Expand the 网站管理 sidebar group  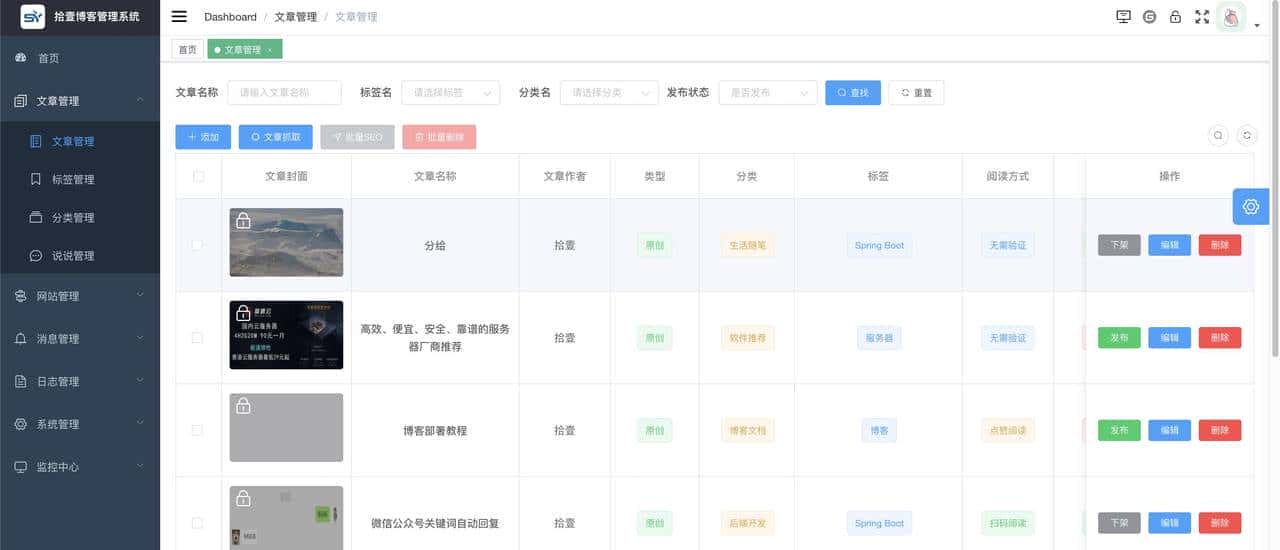pos(80,296)
